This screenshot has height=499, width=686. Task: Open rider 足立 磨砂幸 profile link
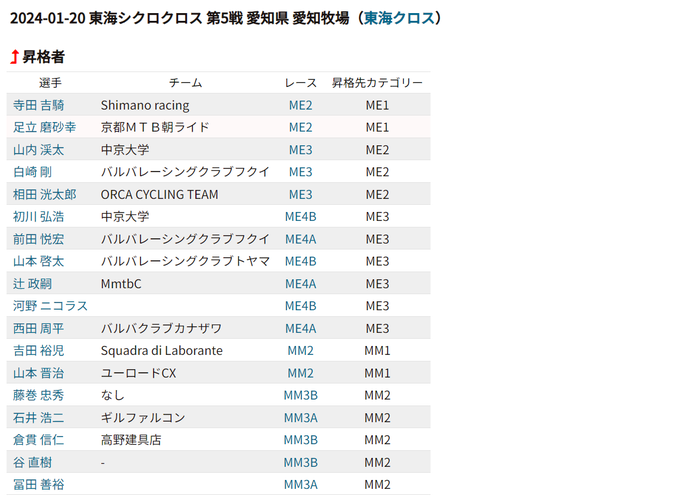point(45,127)
